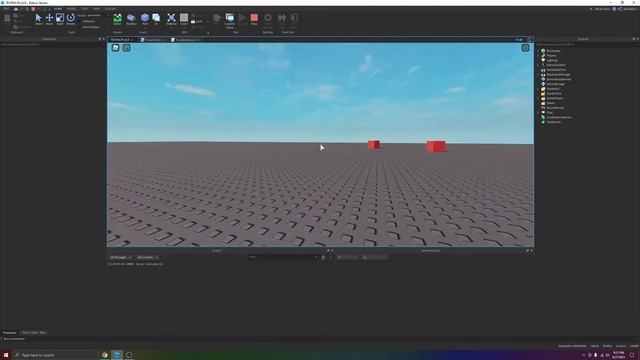Expand the Workspace node arrow
The image size is (640, 360).
[538, 51]
